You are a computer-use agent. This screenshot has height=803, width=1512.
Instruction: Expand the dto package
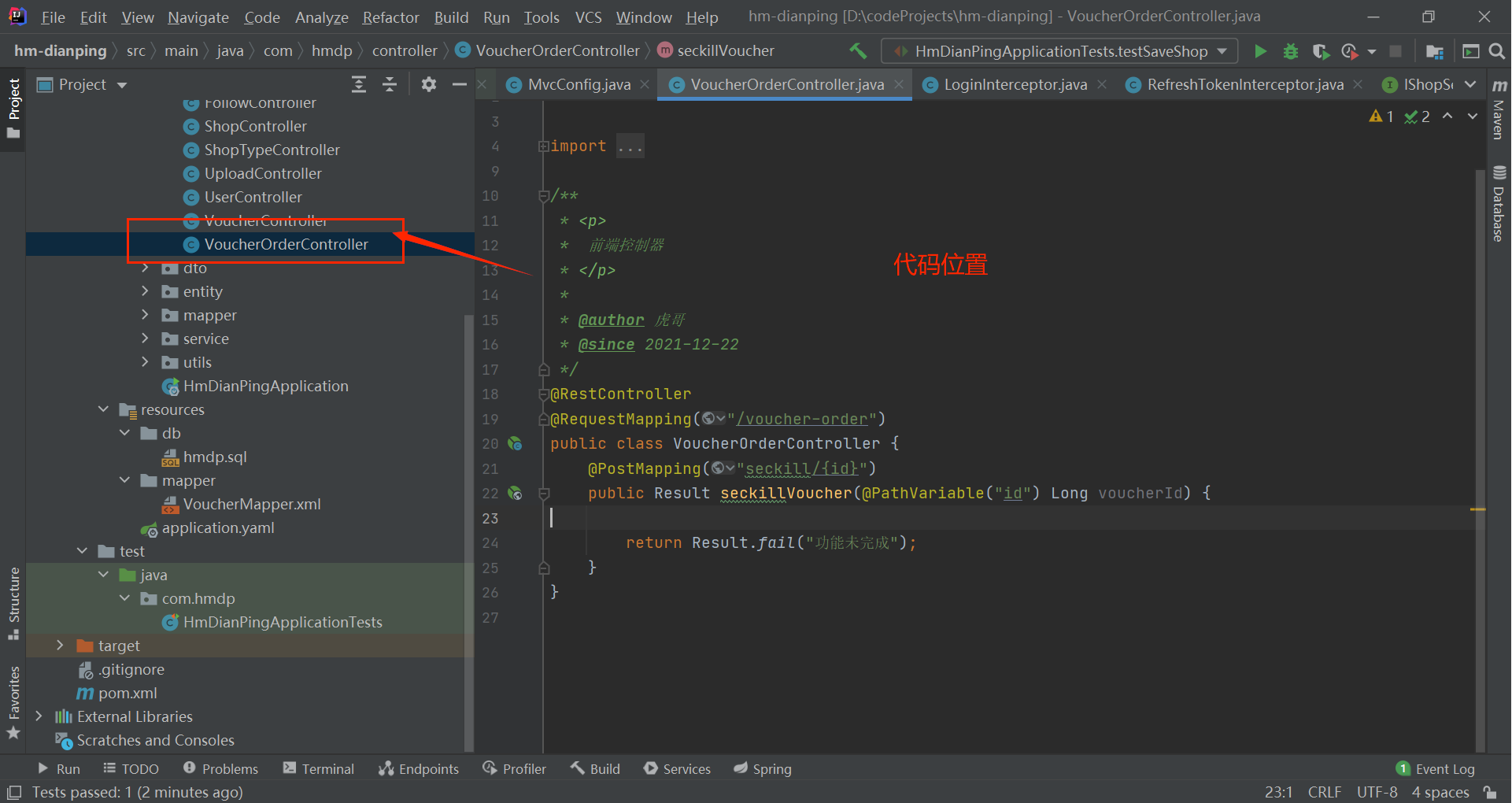(x=145, y=268)
